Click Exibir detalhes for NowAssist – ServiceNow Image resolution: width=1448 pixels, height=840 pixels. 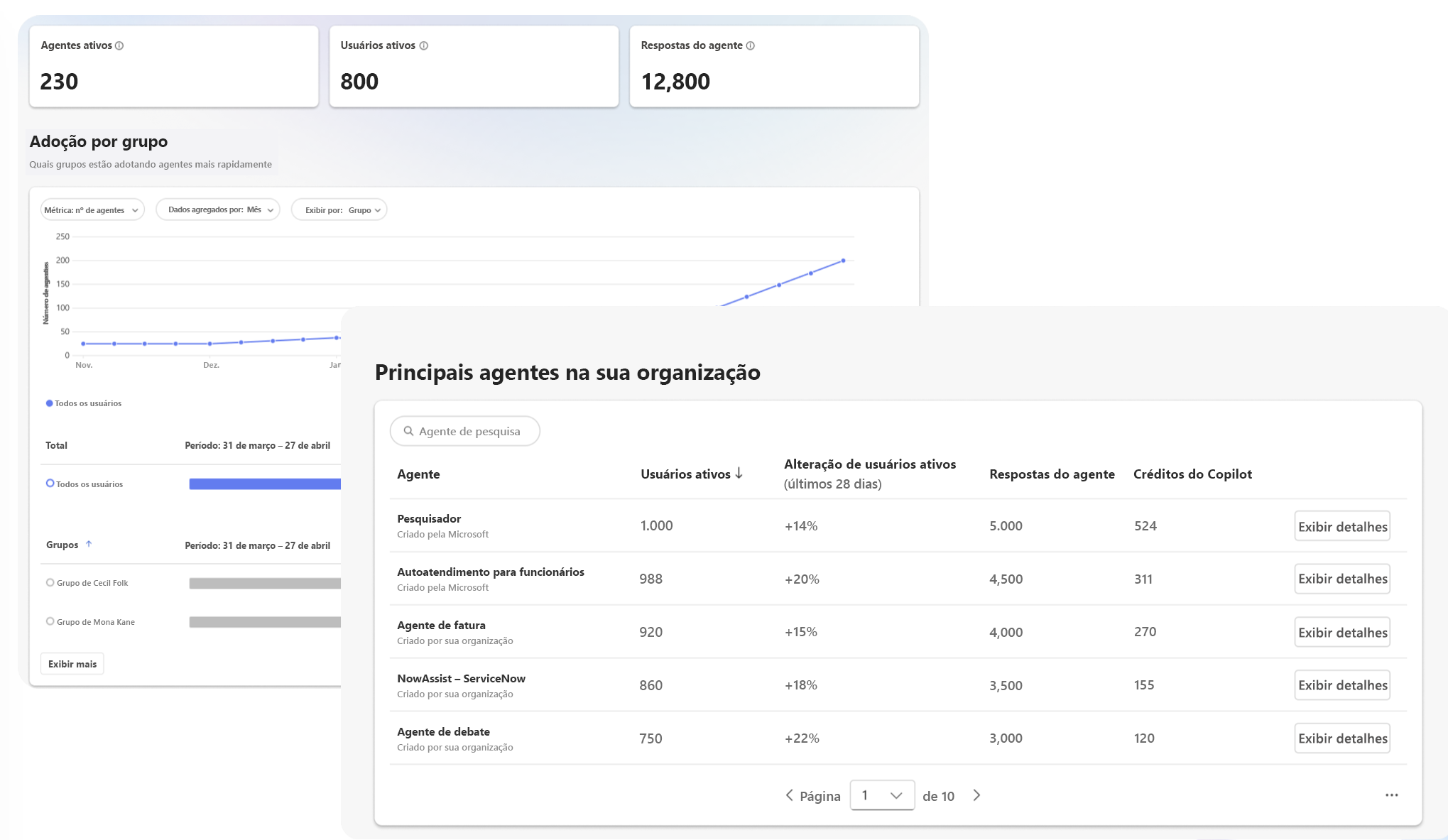coord(1342,685)
